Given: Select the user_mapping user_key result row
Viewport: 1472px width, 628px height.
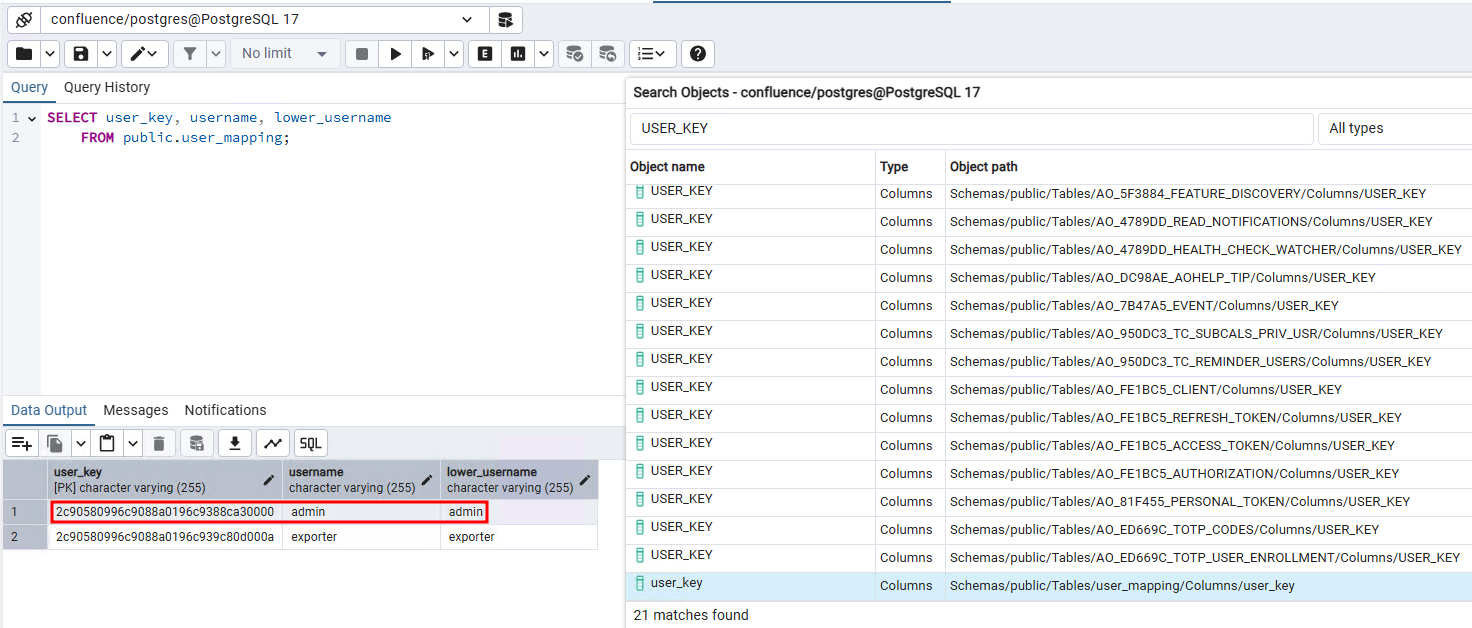Looking at the screenshot, I should coord(1049,586).
